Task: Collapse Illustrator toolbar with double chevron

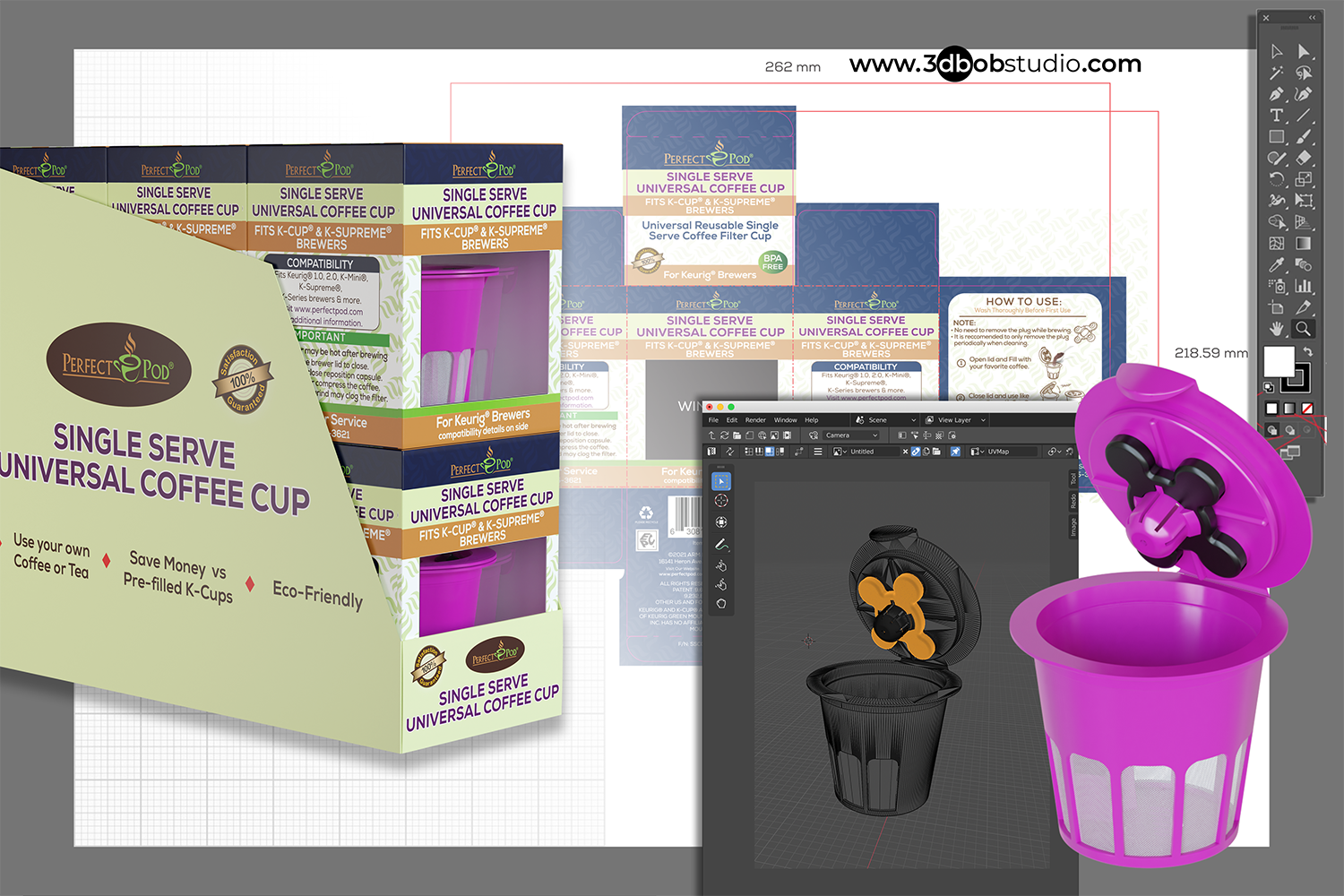Action: coord(1312,17)
